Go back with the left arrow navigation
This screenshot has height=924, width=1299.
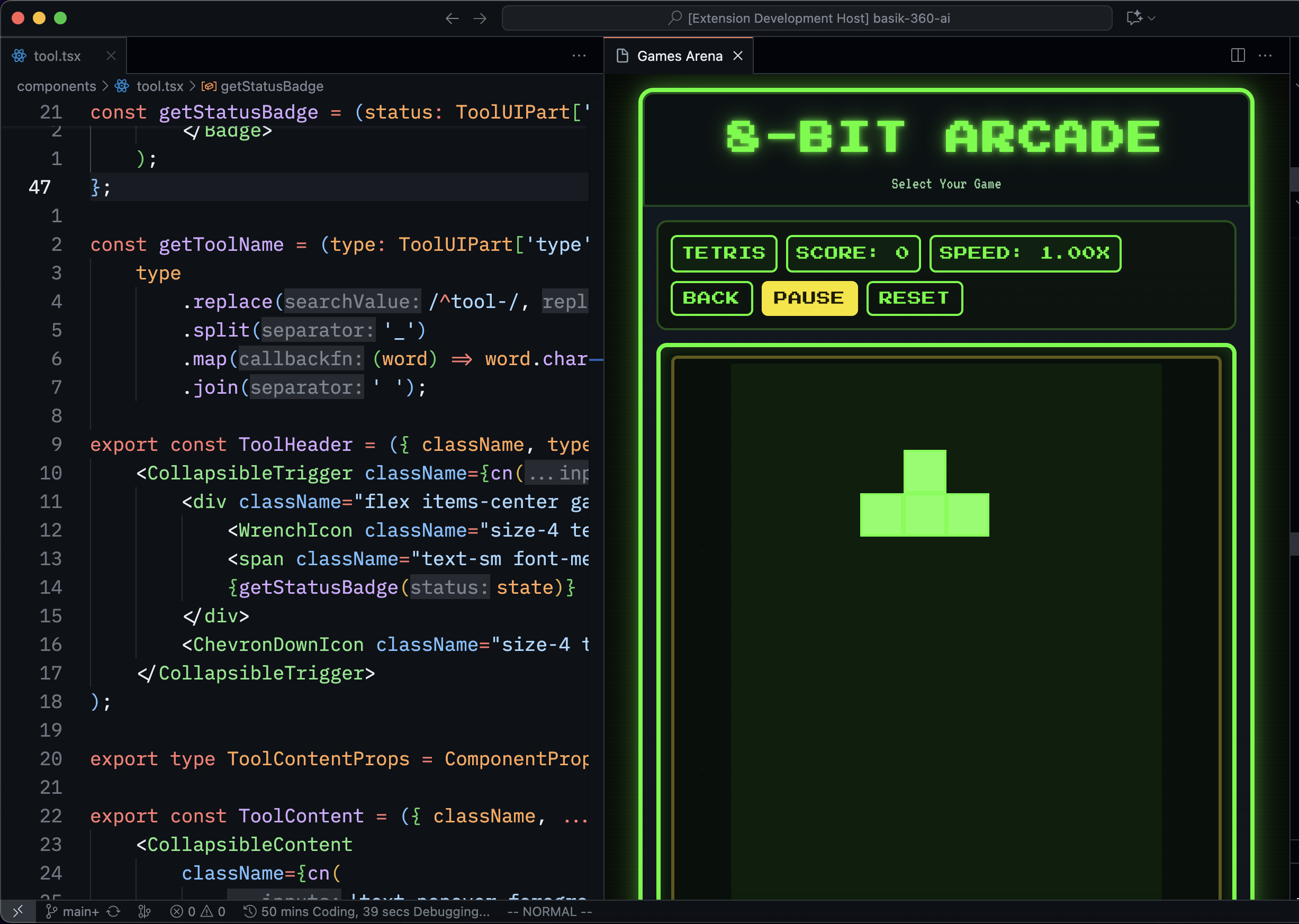pyautogui.click(x=452, y=18)
